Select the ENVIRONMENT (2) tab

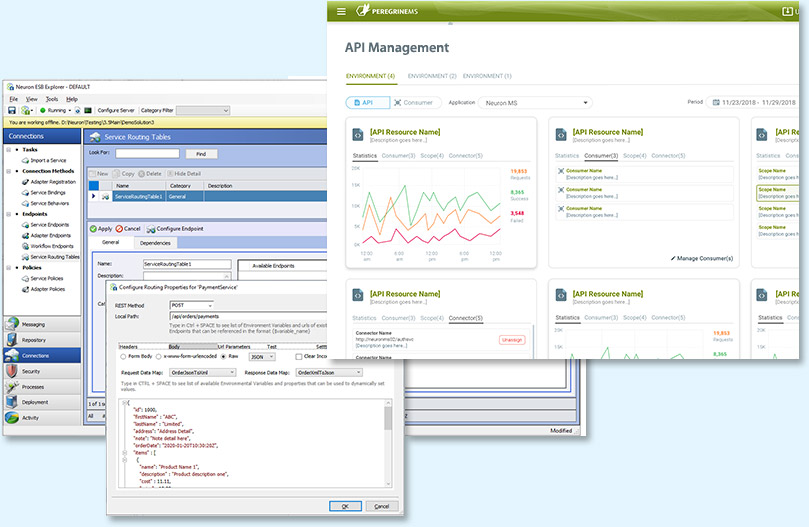coord(432,76)
